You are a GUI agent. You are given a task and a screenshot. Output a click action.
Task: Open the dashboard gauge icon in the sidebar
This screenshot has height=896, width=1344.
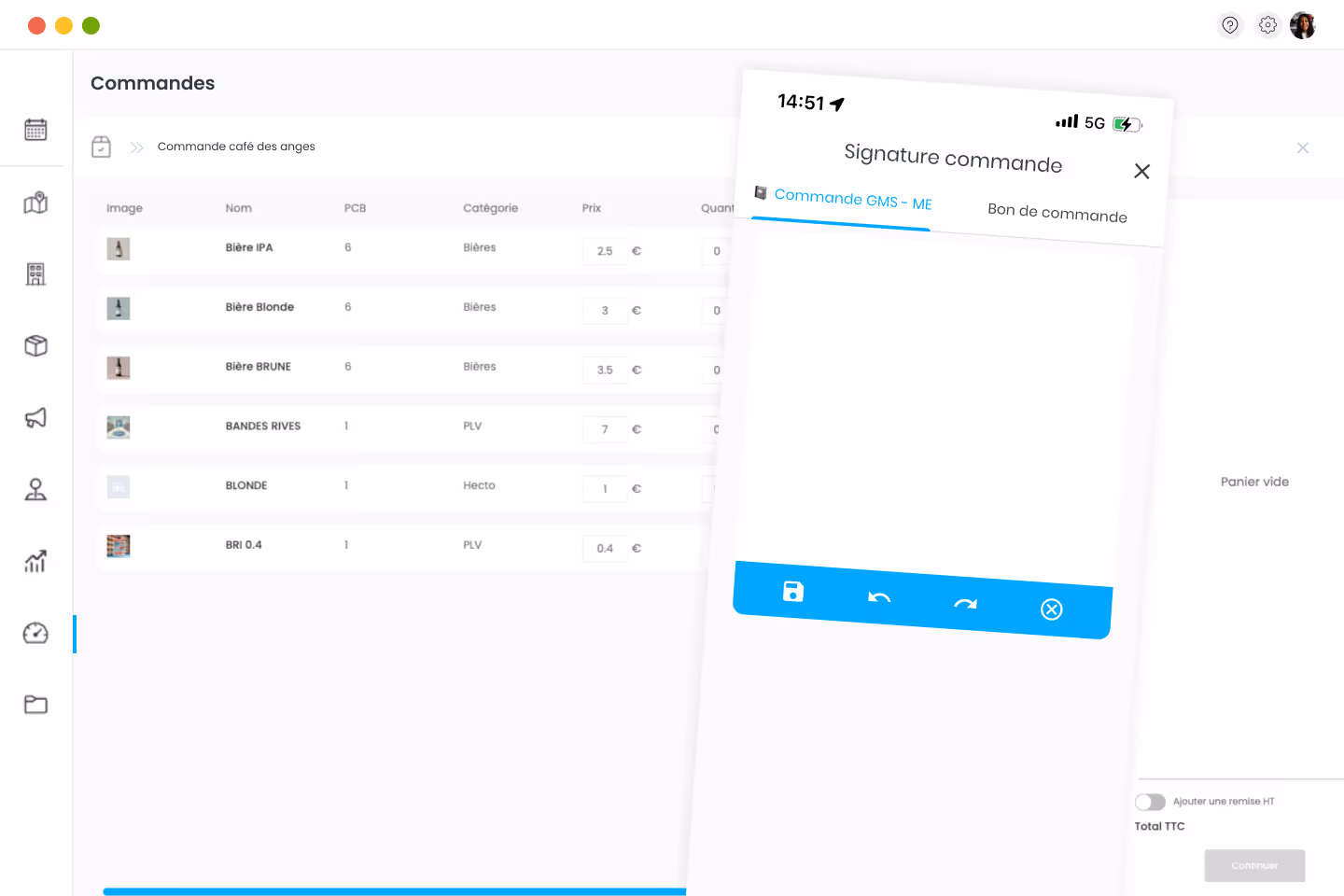coord(35,633)
